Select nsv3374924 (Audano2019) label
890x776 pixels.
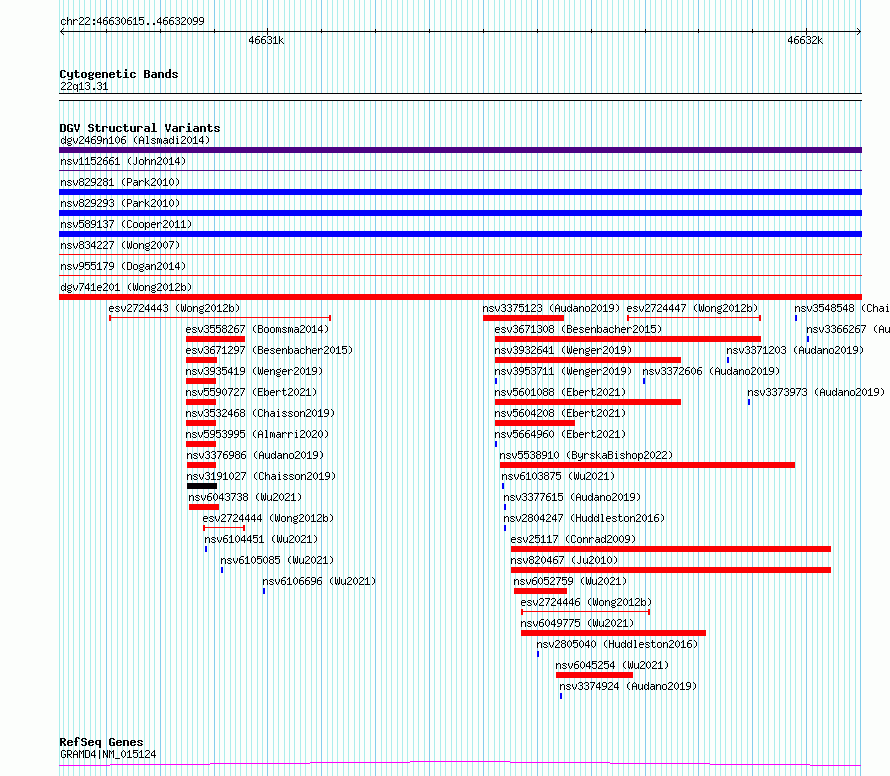point(628,686)
